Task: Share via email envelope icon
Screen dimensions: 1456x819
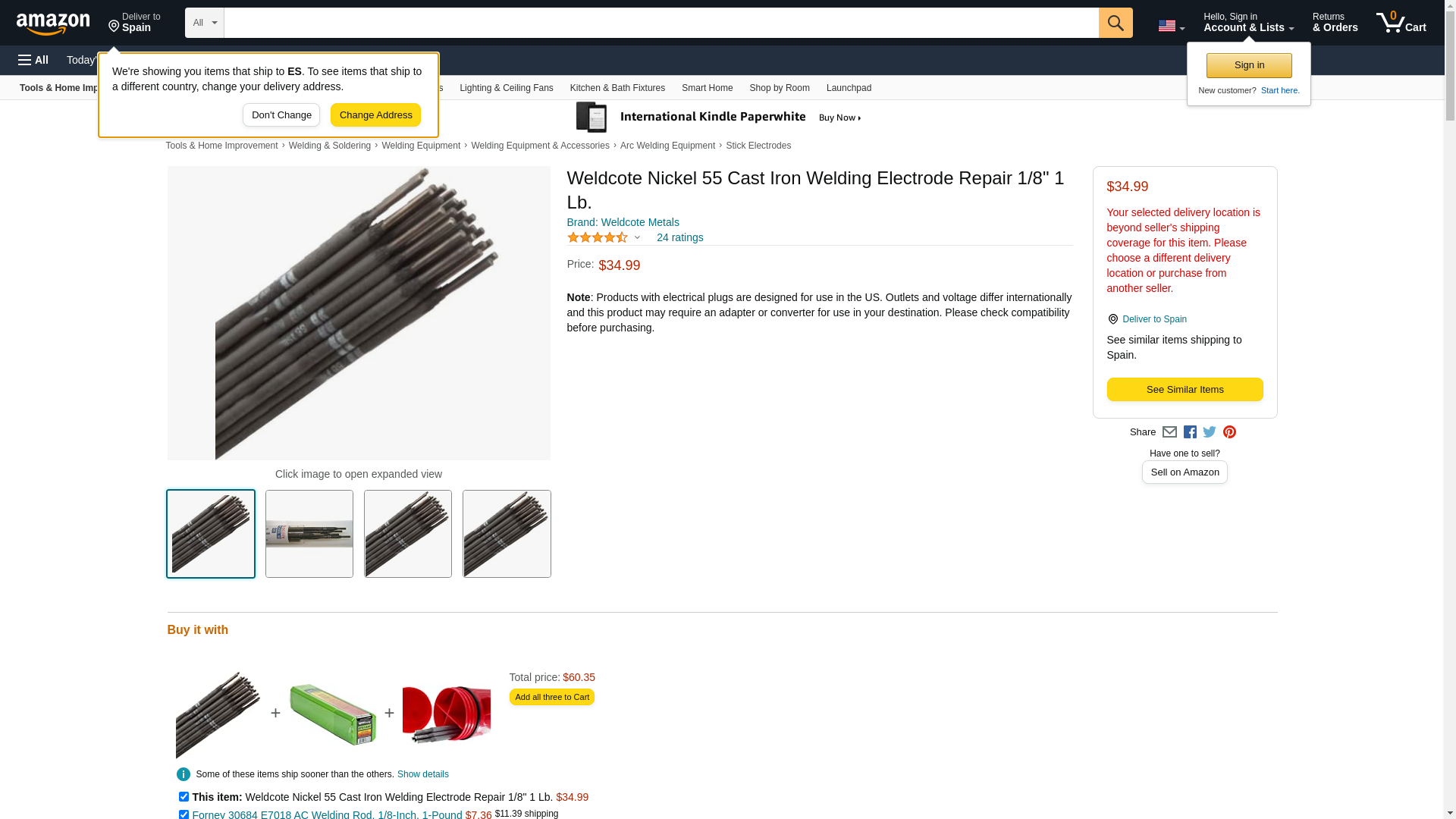Action: 1169,432
